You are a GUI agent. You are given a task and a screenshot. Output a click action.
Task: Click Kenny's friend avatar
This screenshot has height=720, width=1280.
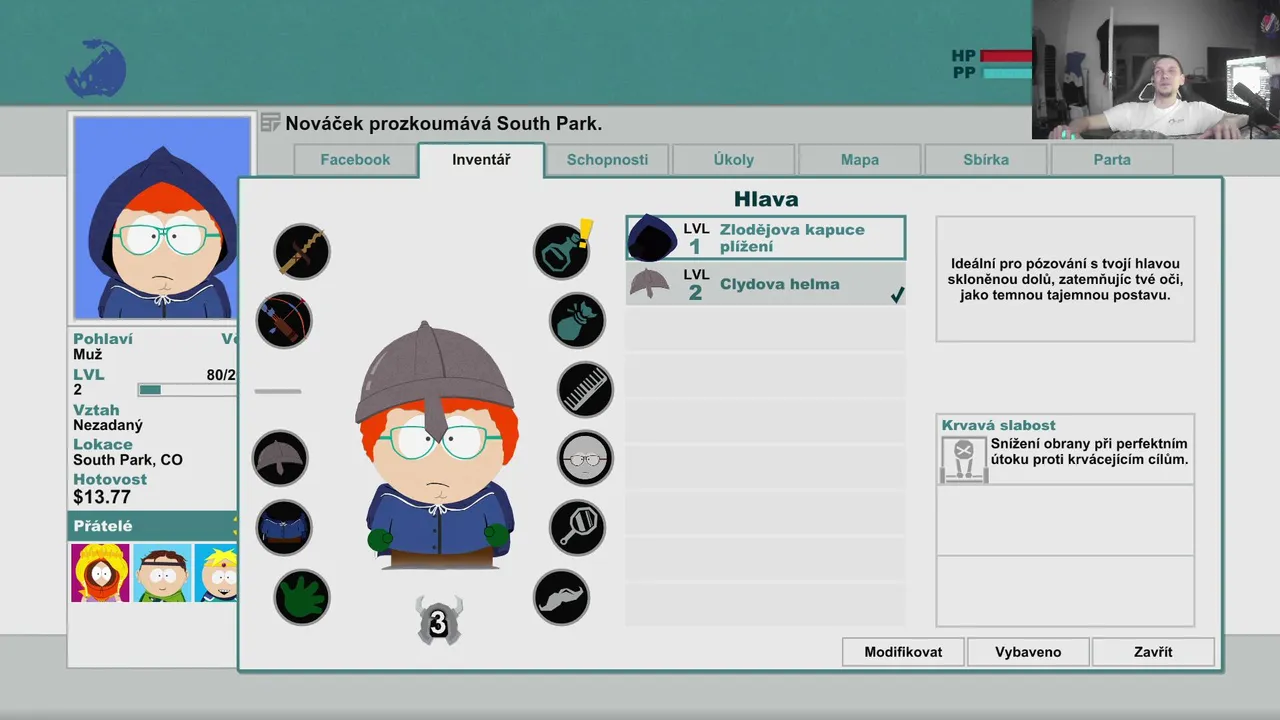[x=100, y=573]
